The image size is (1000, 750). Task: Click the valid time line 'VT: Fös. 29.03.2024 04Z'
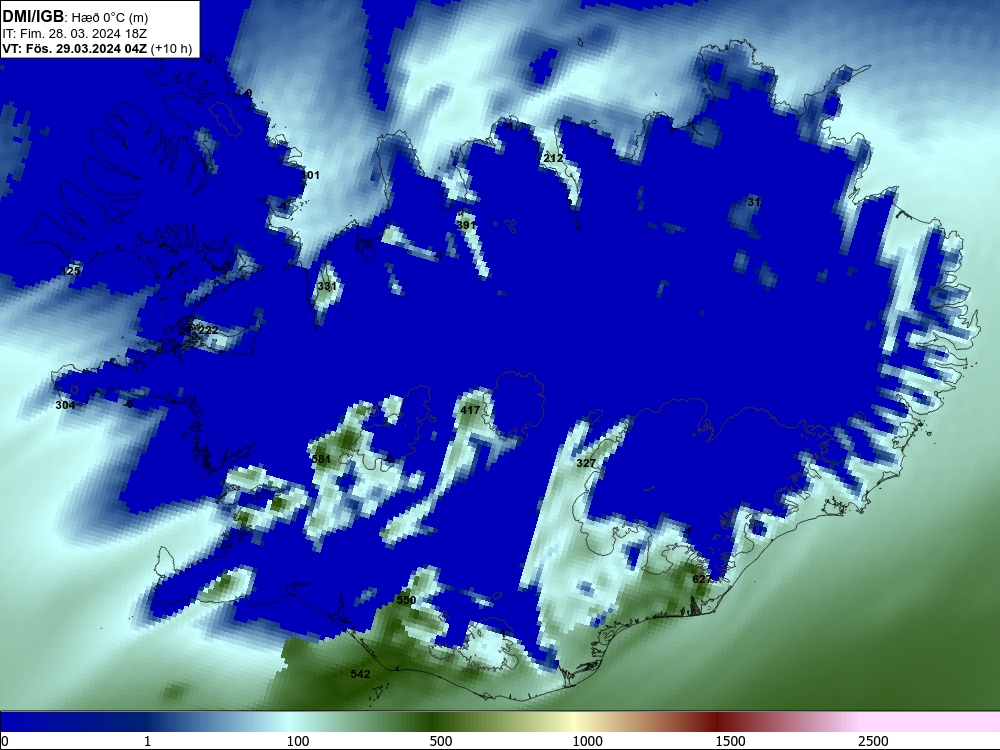coord(75,48)
